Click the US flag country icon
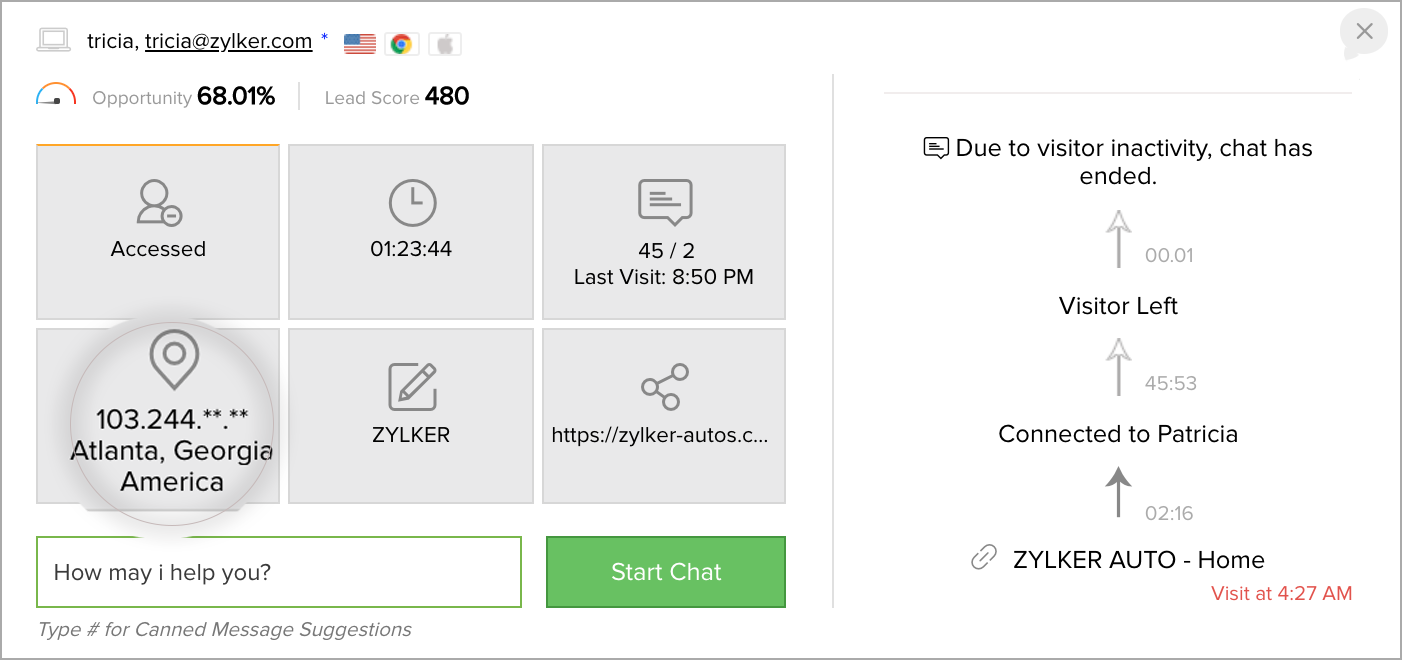 360,43
